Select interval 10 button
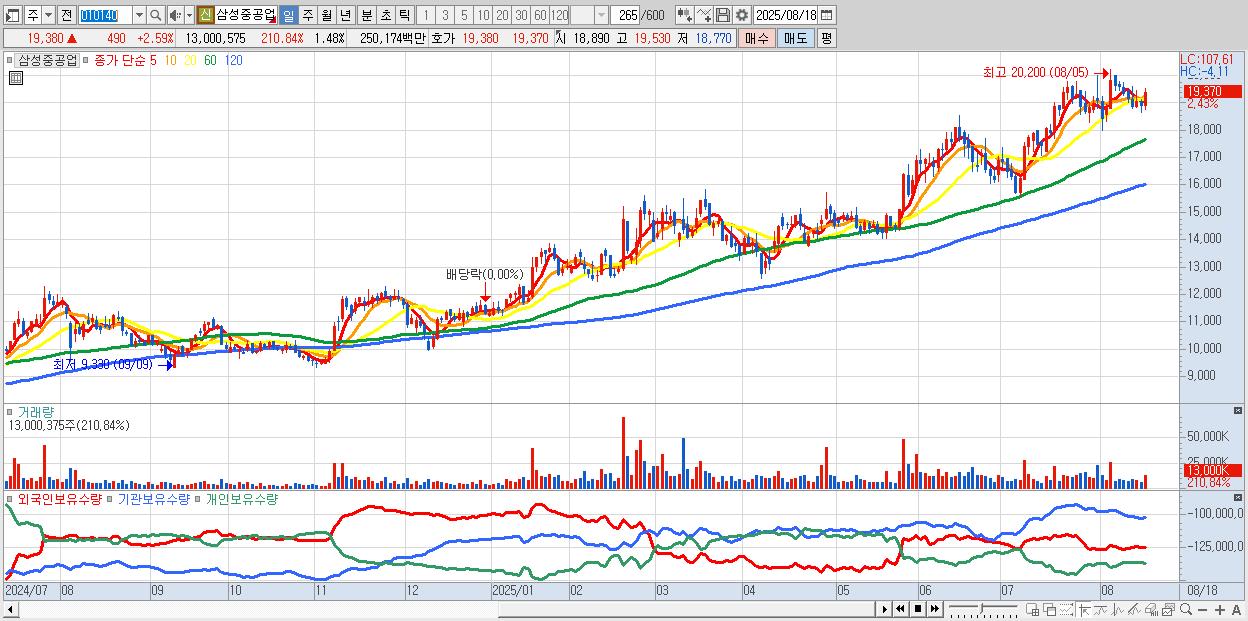The image size is (1248, 621). pos(483,15)
